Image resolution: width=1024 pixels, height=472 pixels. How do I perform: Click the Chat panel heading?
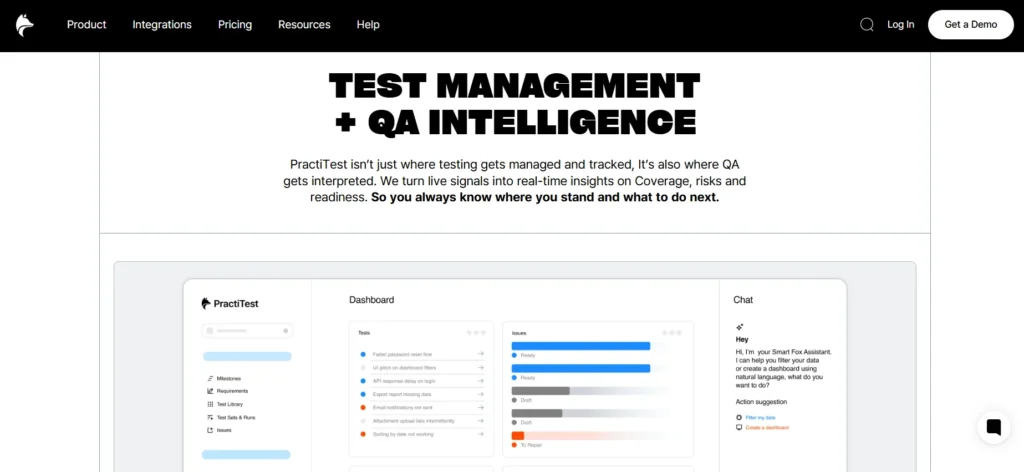(743, 300)
